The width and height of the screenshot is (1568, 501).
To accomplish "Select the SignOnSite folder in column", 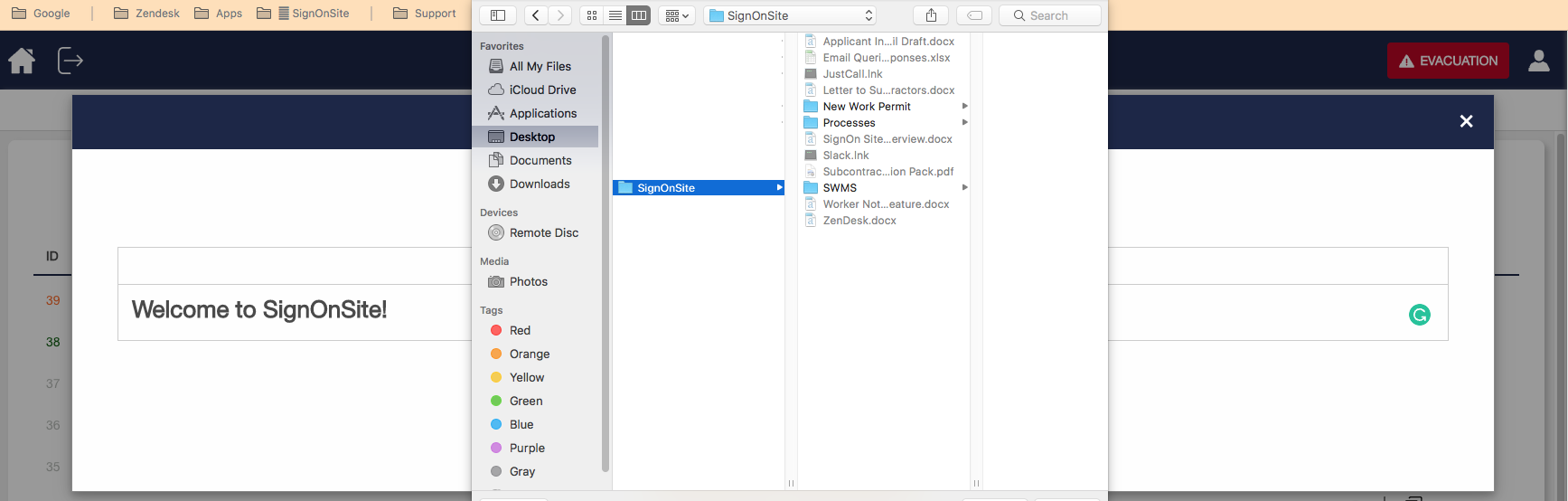I will tap(698, 188).
